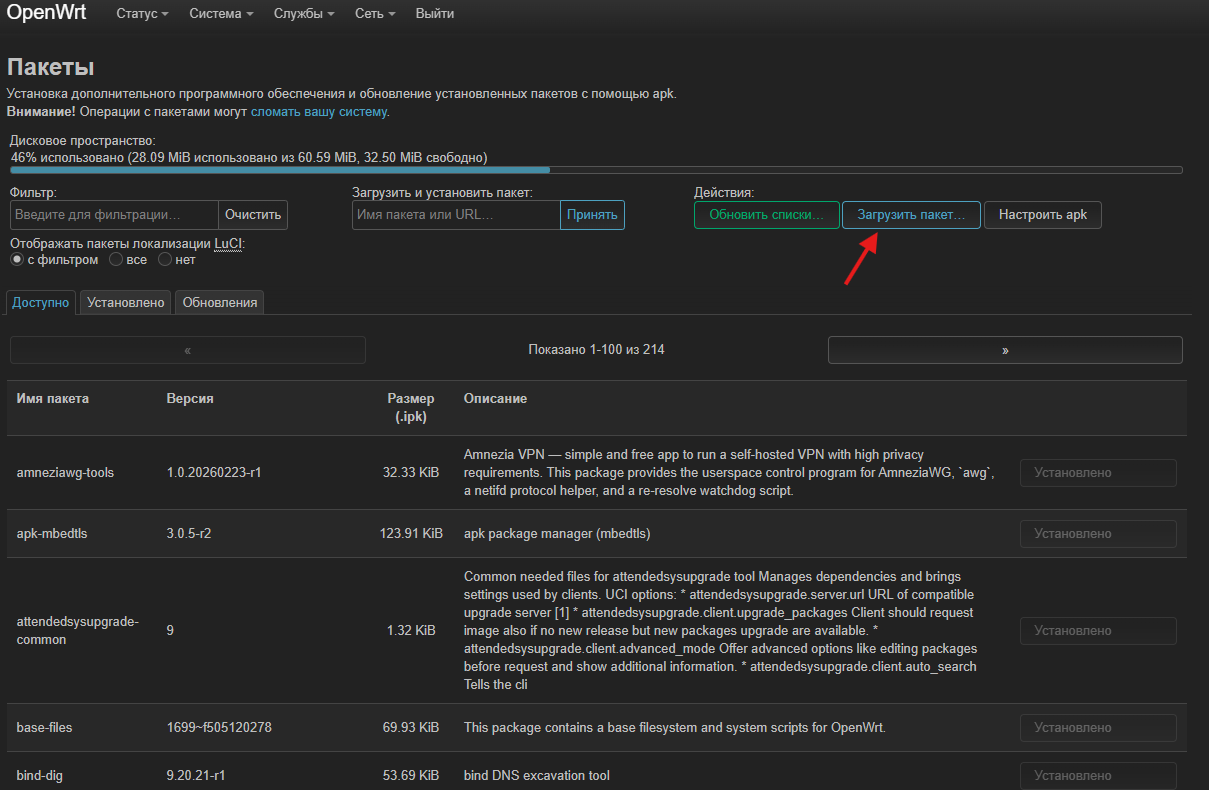This screenshot has height=790, width=1209.
Task: Switch to the Установлено tab
Action: (125, 302)
